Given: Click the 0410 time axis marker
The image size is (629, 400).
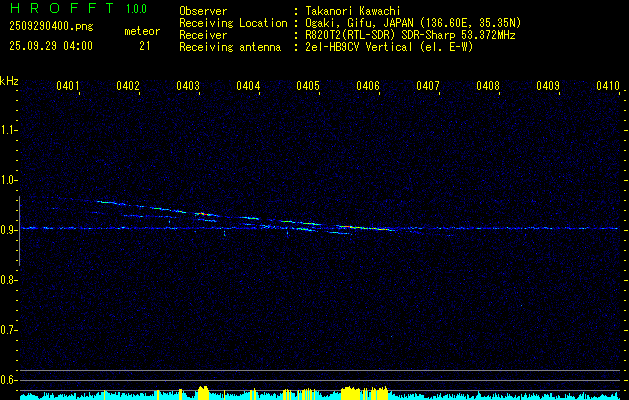Looking at the screenshot, I should click(608, 86).
